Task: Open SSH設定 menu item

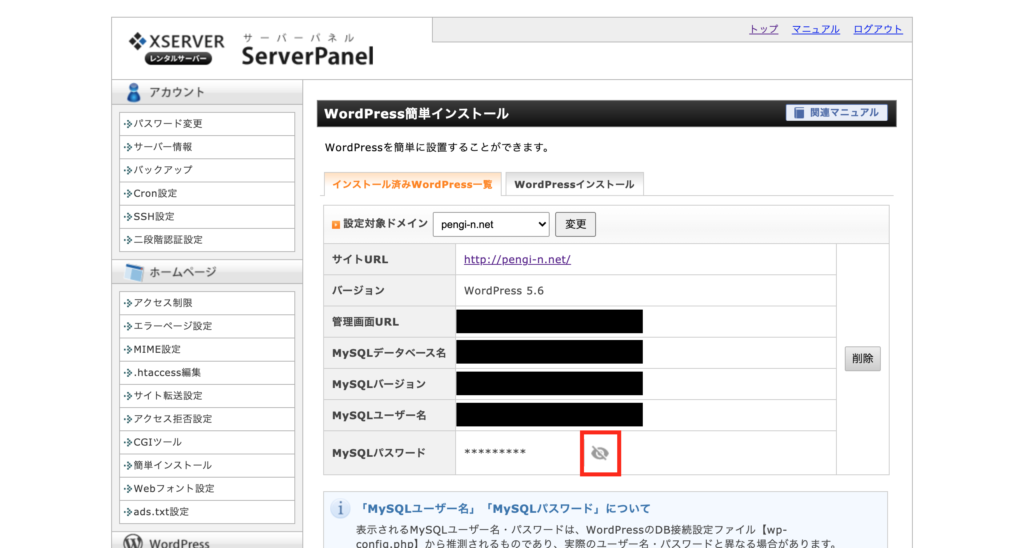Action: click(207, 216)
